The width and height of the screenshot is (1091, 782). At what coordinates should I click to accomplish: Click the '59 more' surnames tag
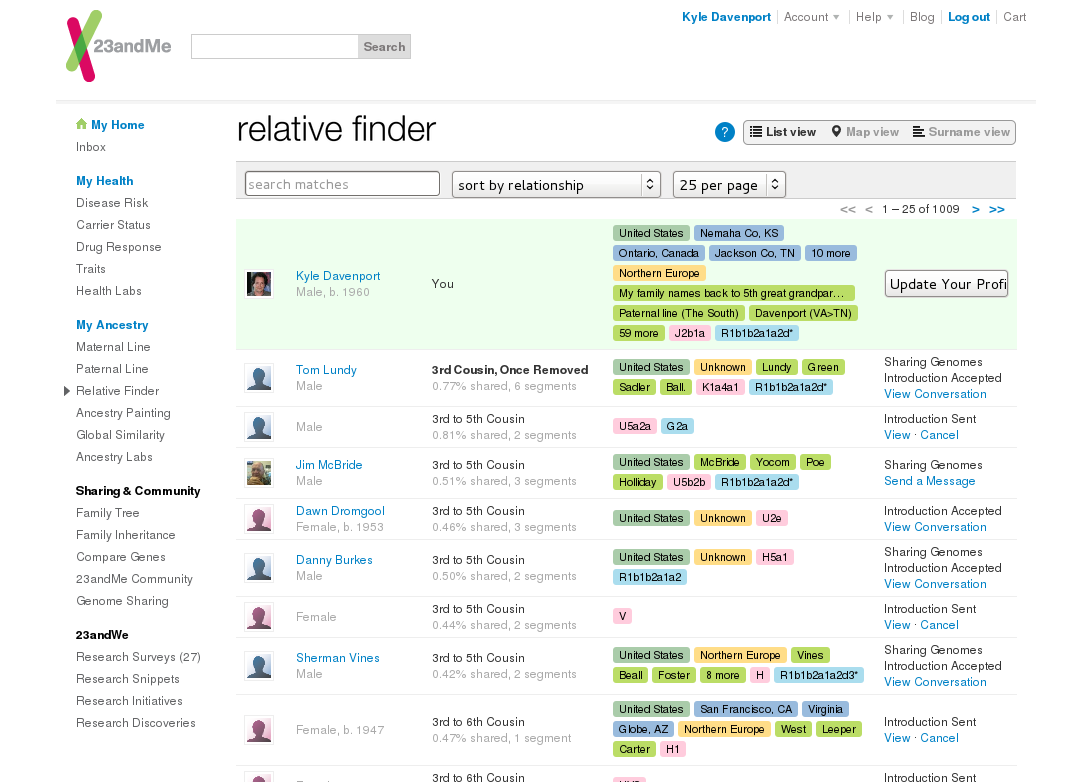(639, 333)
